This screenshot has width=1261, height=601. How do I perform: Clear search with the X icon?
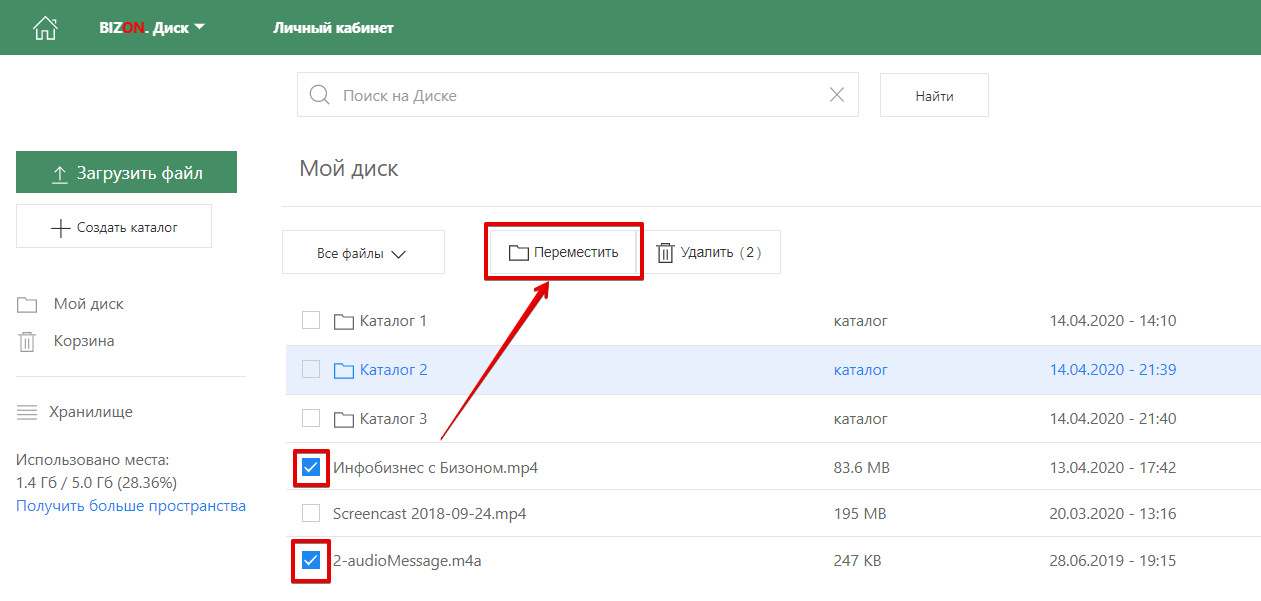point(837,95)
